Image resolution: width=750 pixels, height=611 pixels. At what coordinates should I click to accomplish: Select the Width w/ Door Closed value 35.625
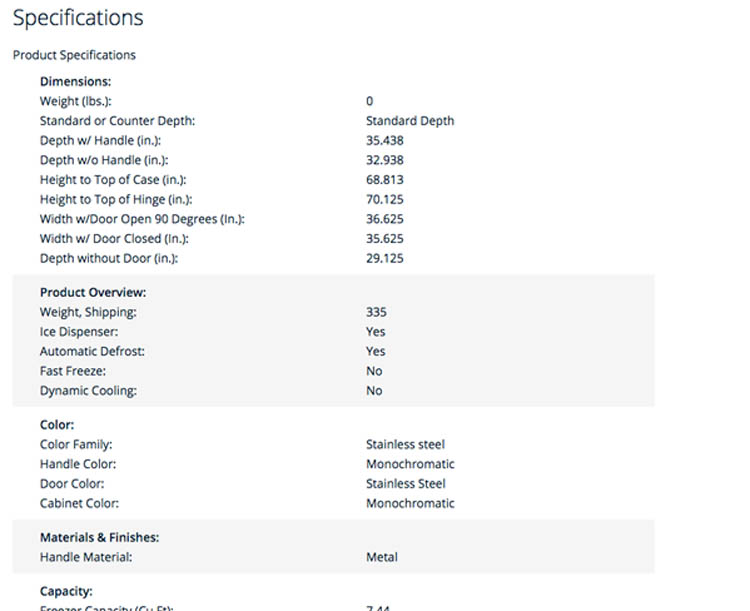[385, 239]
